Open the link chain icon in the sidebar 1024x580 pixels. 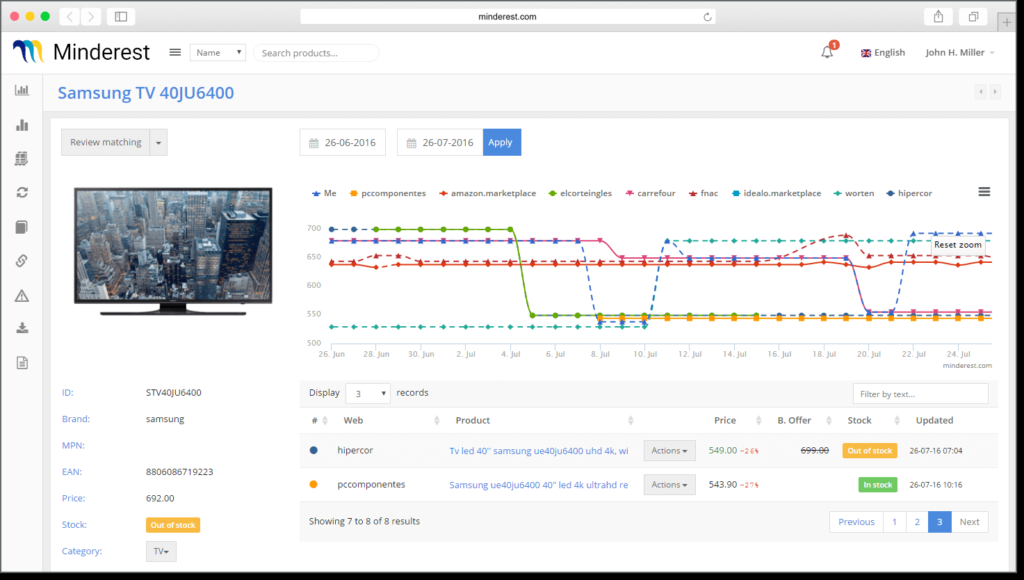[x=21, y=261]
